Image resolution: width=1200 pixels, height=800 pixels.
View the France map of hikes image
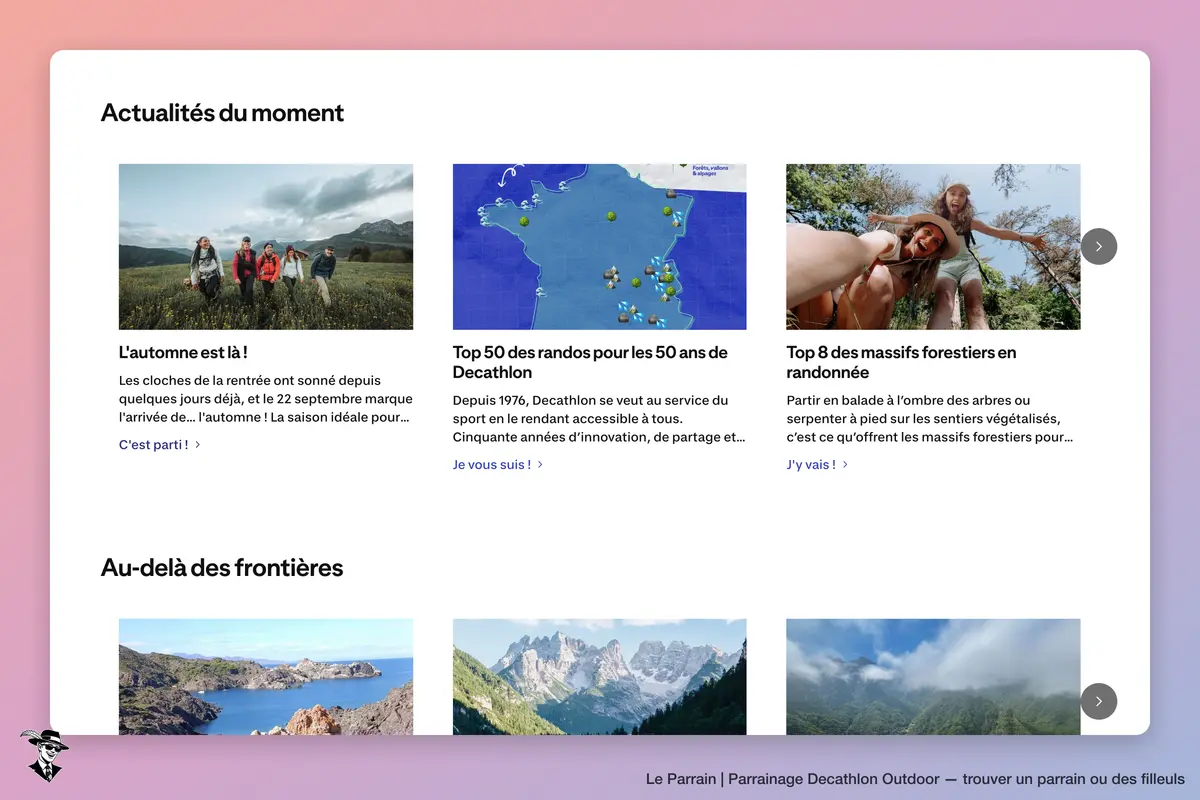pos(600,247)
